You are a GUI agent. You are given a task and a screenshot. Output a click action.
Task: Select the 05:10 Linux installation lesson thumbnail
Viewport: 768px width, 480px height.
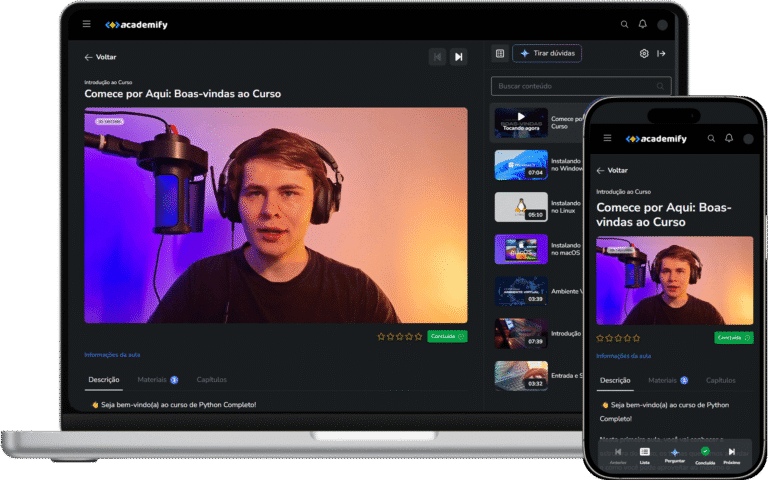click(x=521, y=206)
